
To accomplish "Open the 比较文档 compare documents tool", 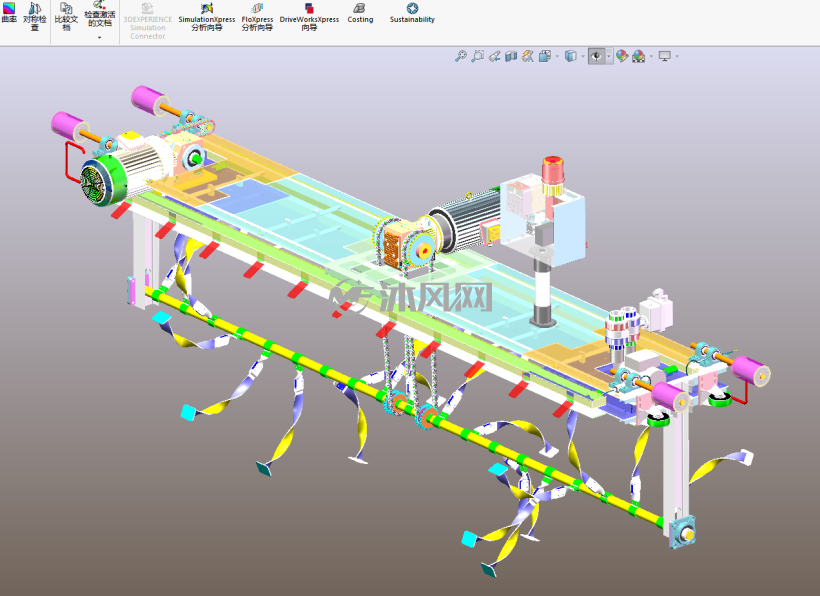I will tap(66, 16).
